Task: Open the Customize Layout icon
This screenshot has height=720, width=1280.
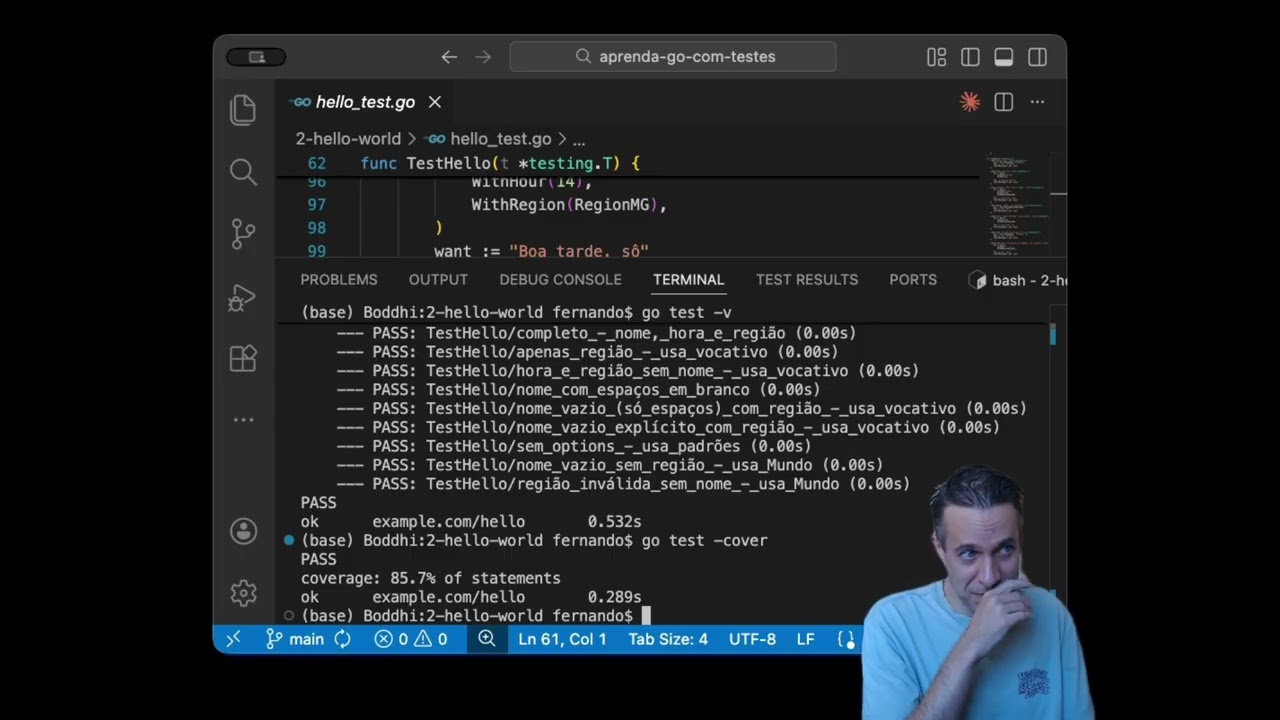Action: (x=936, y=57)
